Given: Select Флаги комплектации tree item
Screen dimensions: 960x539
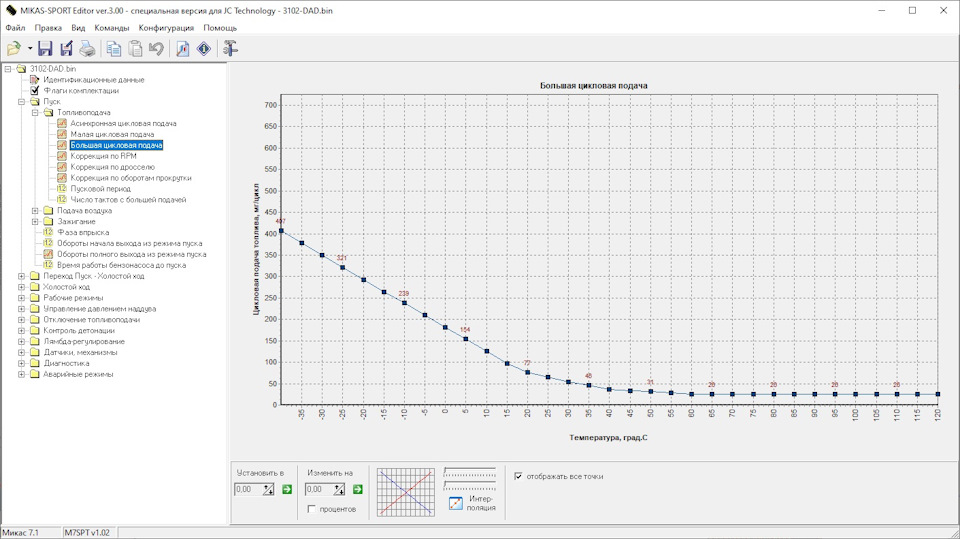Looking at the screenshot, I should (x=81, y=91).
